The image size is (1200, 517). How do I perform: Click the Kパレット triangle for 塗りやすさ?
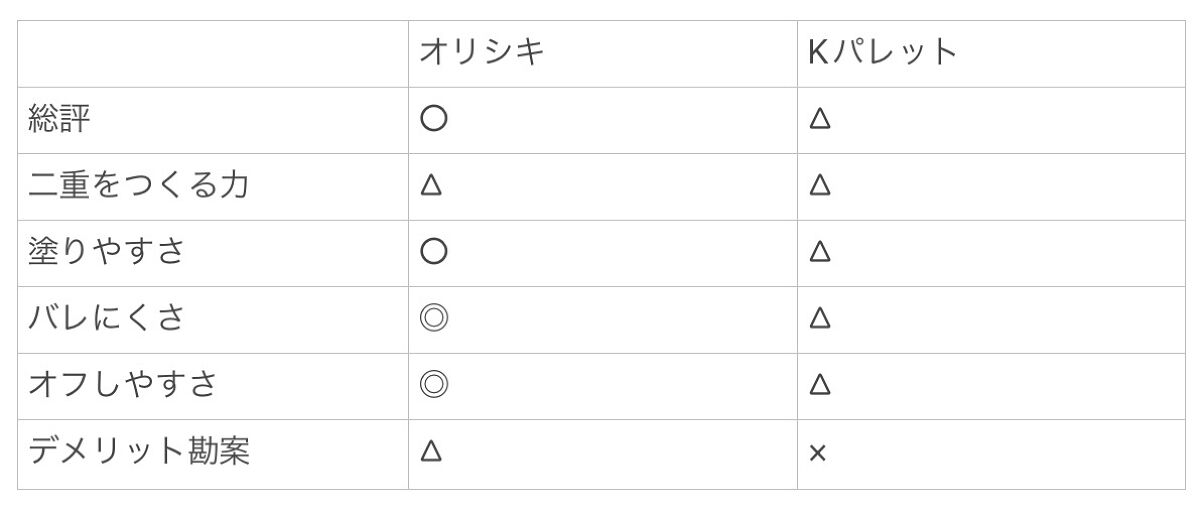[820, 251]
